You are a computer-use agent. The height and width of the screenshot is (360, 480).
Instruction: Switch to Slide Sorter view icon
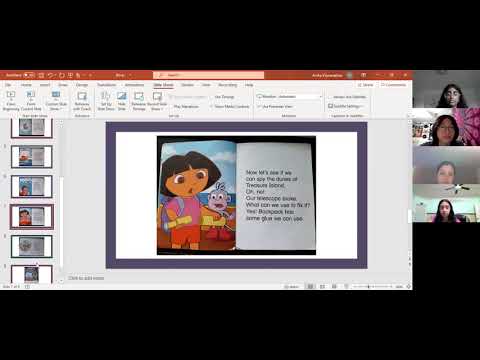(322, 287)
